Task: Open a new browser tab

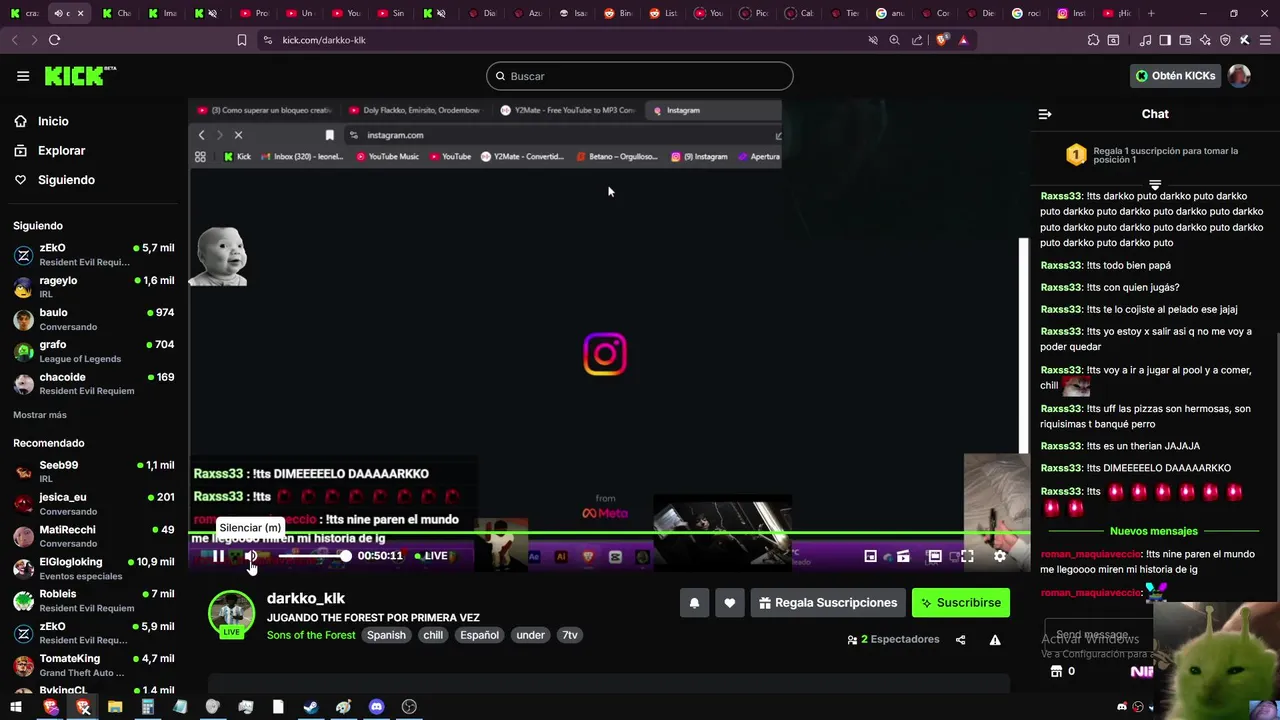Action: pos(1151,13)
